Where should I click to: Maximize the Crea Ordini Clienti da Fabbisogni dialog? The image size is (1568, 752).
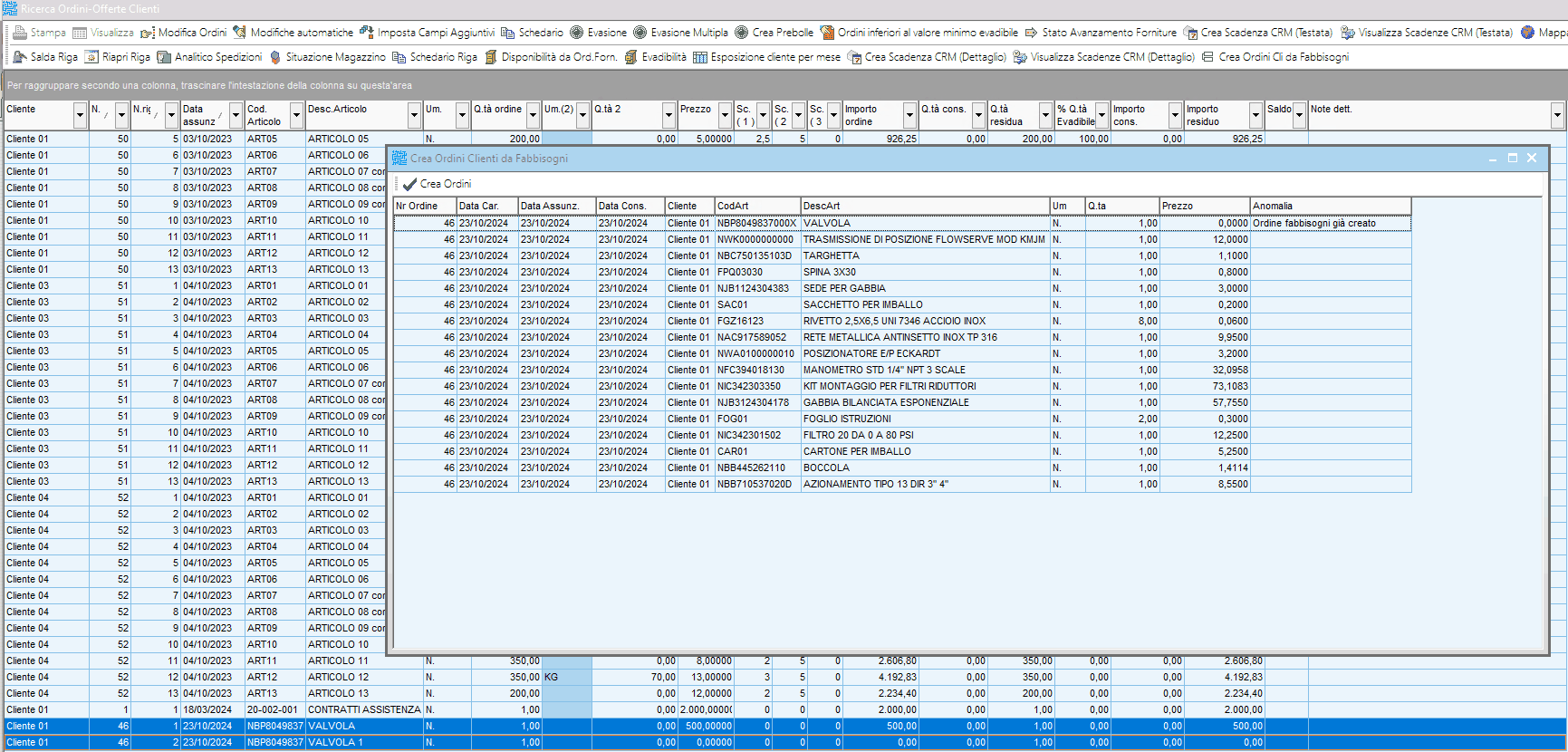tap(1512, 158)
